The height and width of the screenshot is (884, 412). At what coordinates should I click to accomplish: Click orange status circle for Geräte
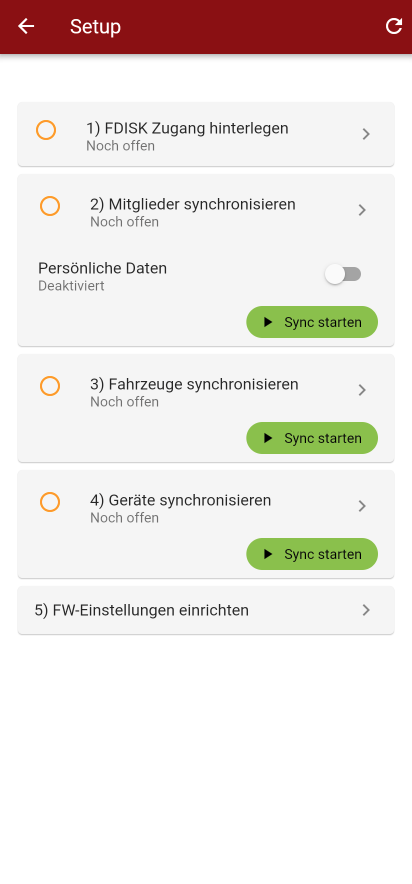[50, 502]
